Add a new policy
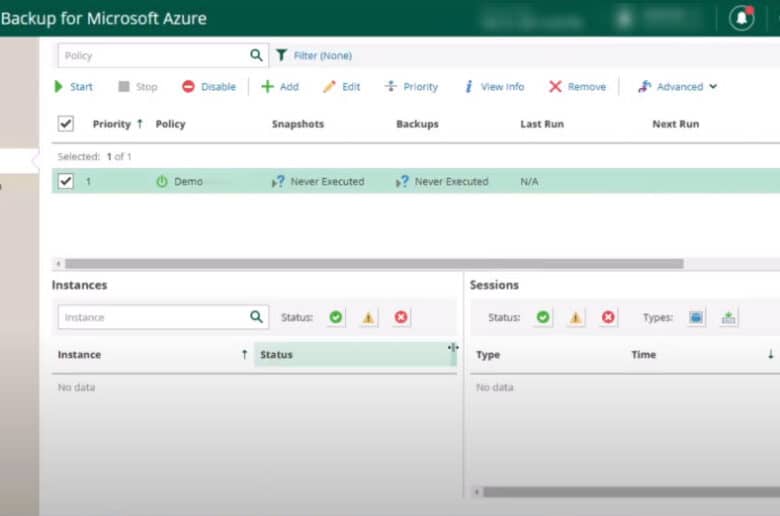 [280, 87]
